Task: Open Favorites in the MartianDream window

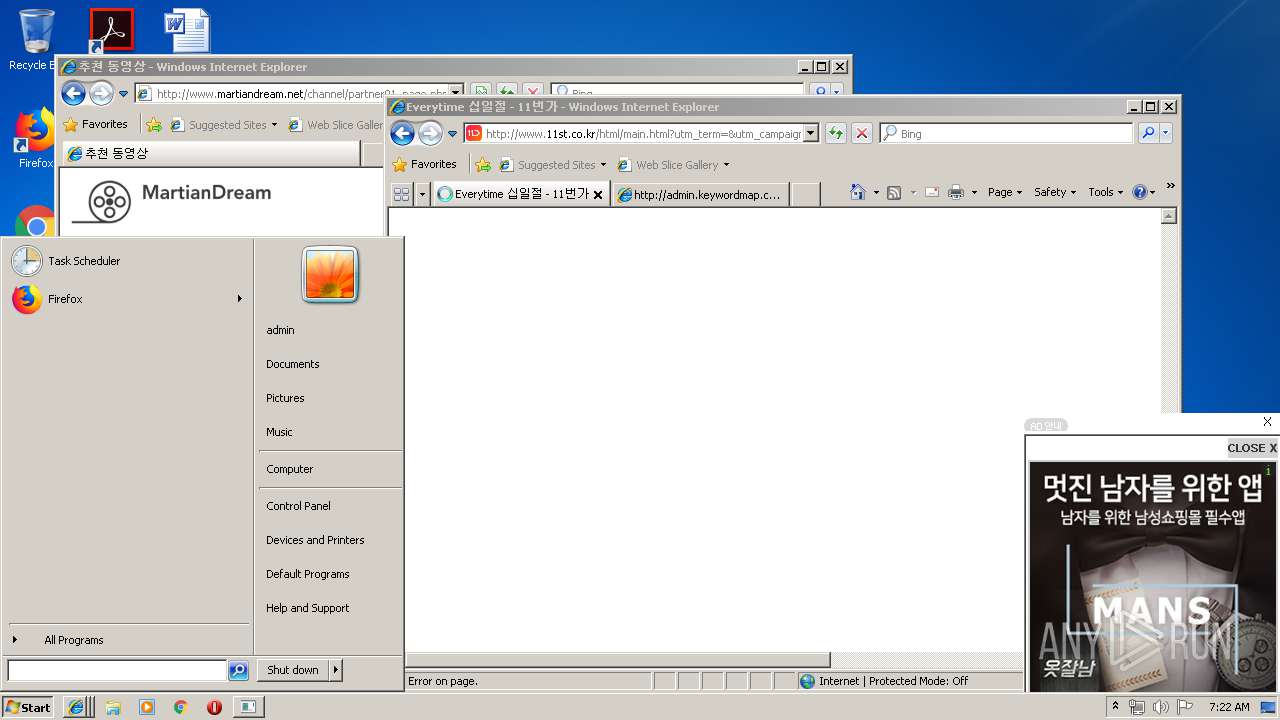Action: [95, 125]
